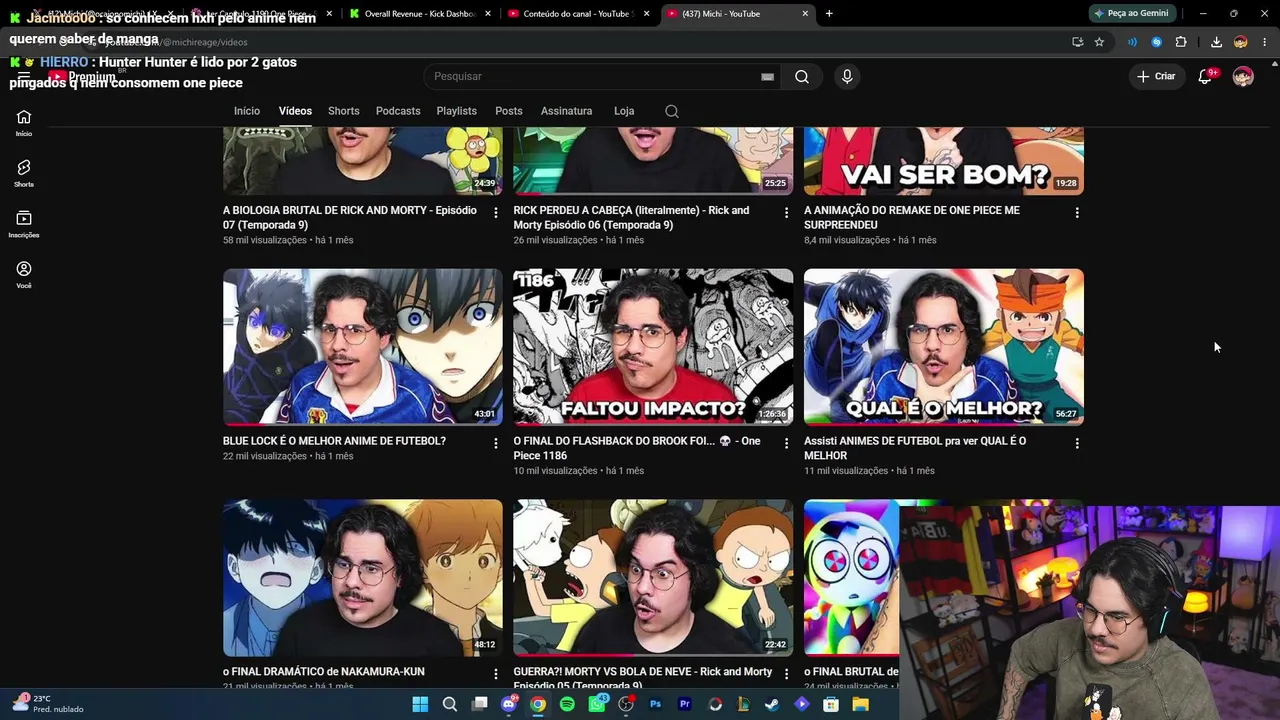Viewport: 1280px width, 720px height.
Task: Open the Windows Start menu
Action: tap(420, 704)
